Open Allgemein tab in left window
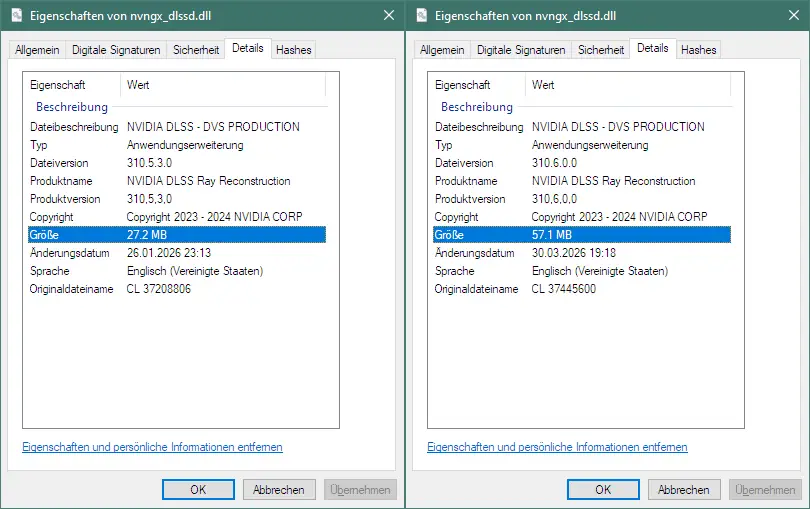The width and height of the screenshot is (810, 509). (37, 50)
